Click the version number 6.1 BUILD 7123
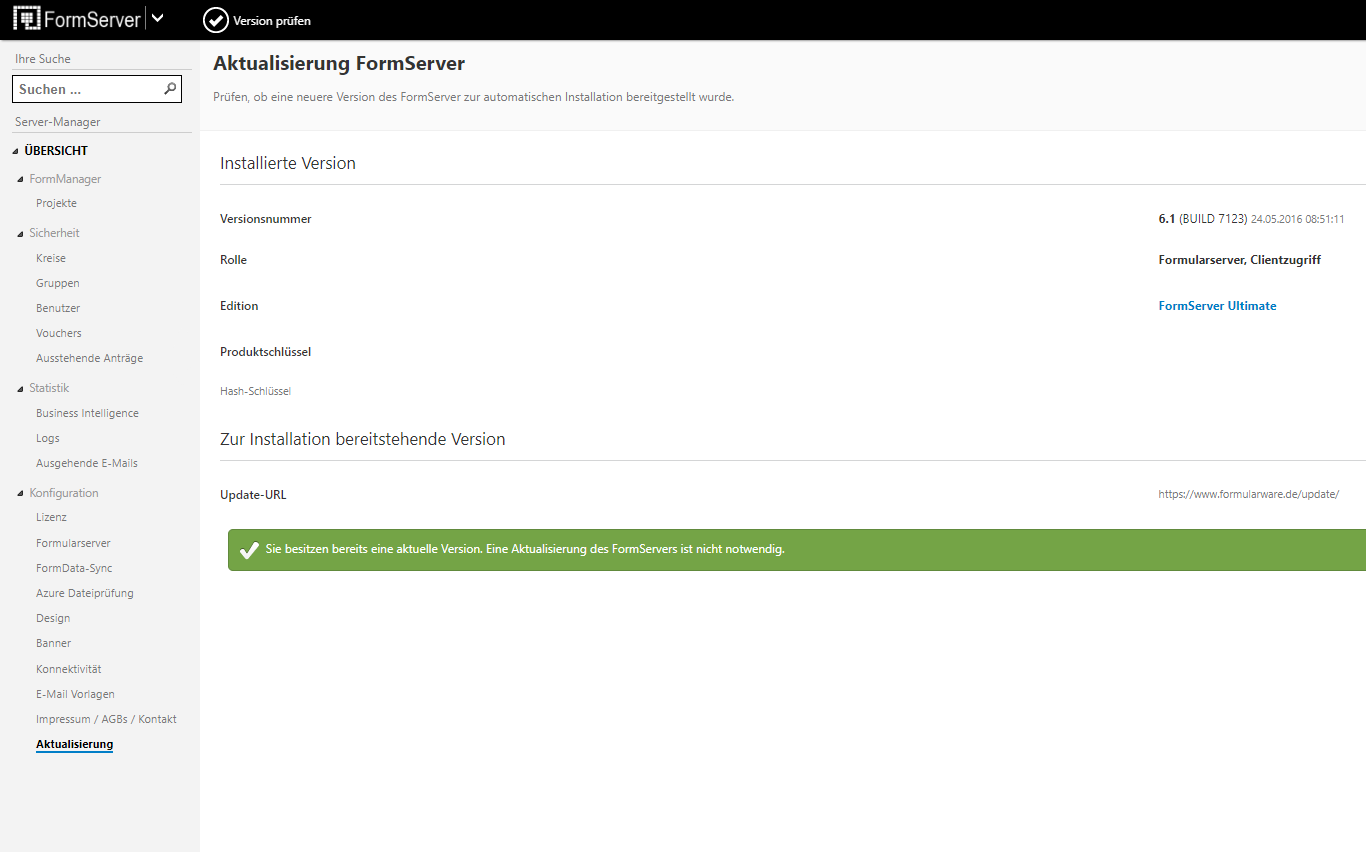This screenshot has width=1366, height=852. tap(1203, 219)
